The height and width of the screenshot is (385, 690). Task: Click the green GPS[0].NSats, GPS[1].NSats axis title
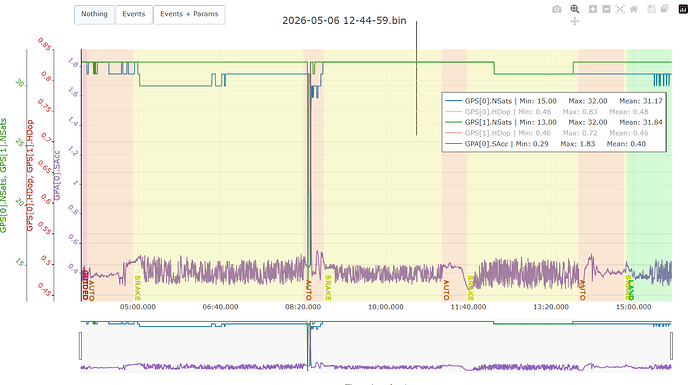pos(4,176)
